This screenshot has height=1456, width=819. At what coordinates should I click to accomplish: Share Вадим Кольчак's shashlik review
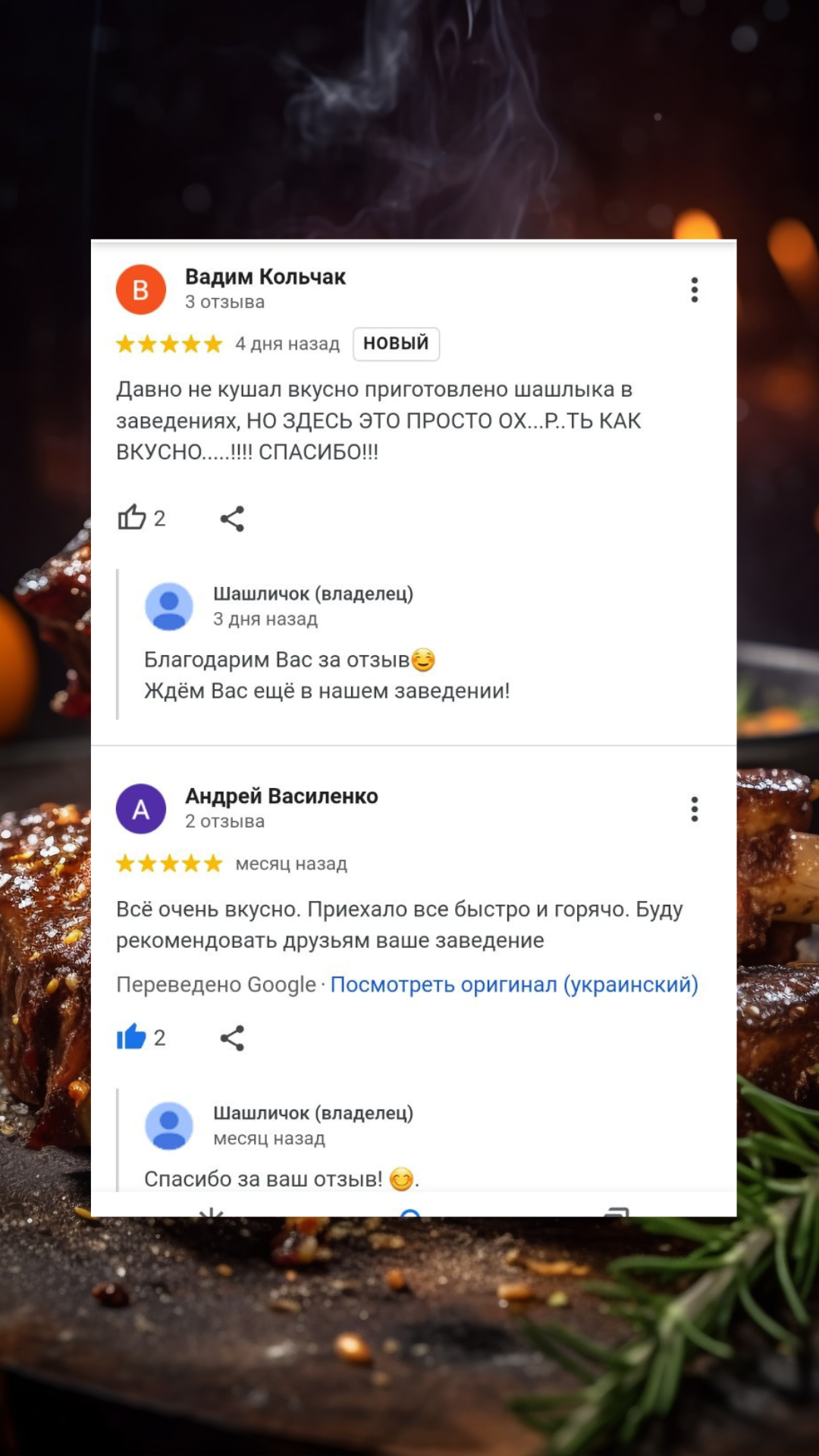pyautogui.click(x=232, y=519)
